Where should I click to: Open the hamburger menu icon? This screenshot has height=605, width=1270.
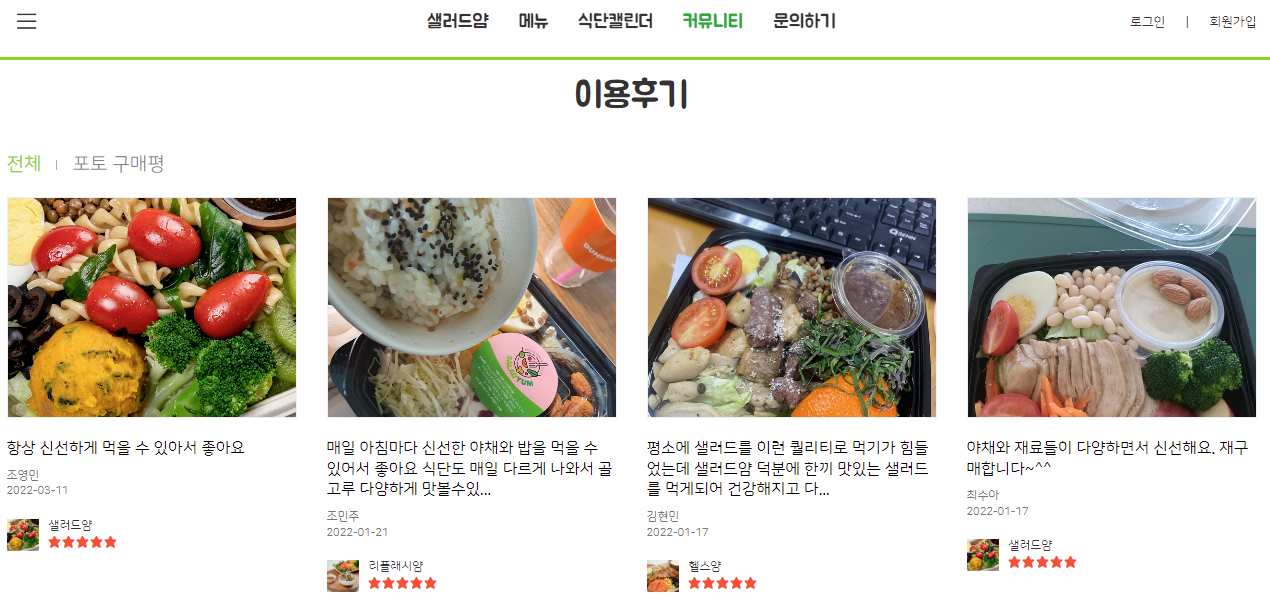coord(27,21)
